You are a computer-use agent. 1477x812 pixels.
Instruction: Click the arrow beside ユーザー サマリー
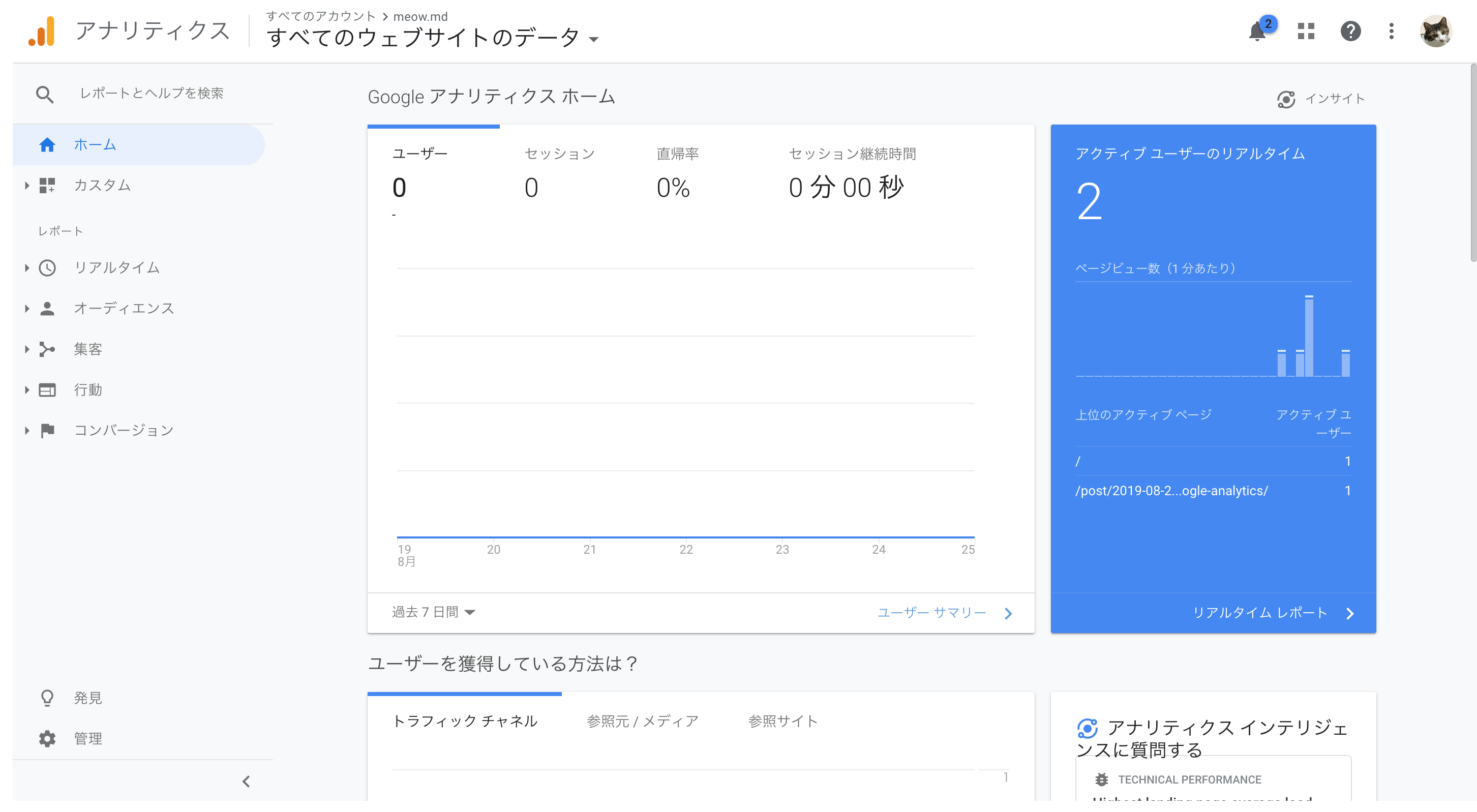[1008, 614]
